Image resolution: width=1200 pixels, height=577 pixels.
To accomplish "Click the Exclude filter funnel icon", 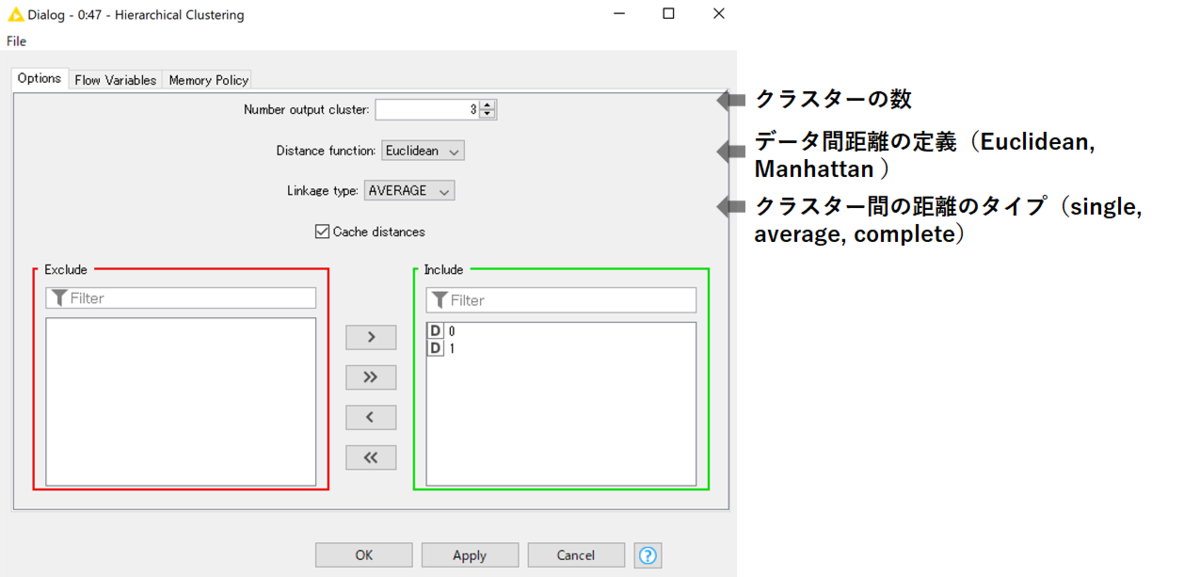I will pyautogui.click(x=59, y=298).
